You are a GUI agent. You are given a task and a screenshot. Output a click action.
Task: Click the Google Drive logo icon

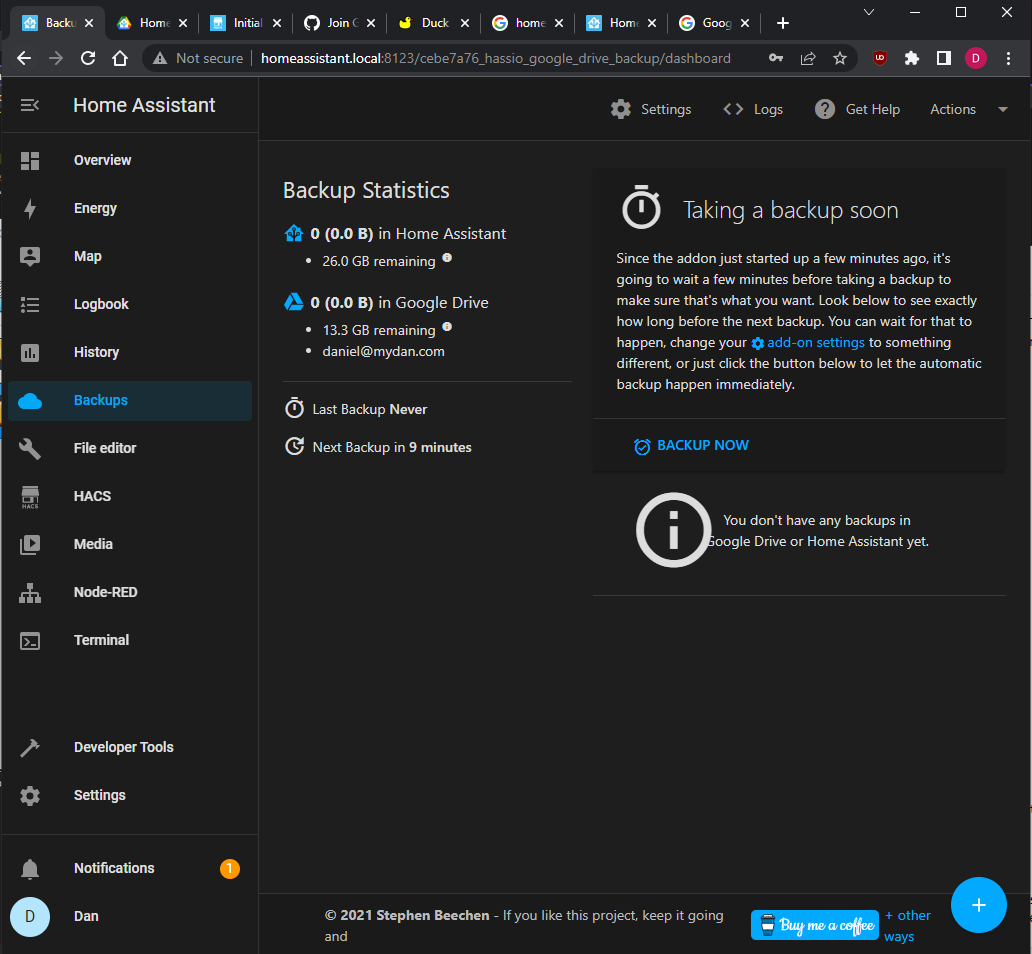pos(294,302)
